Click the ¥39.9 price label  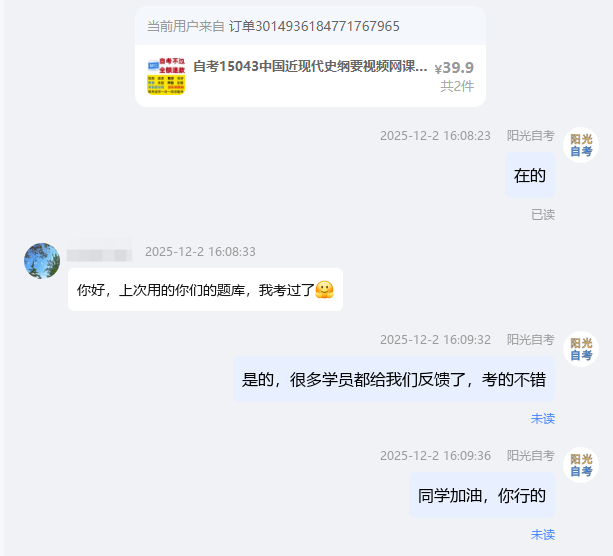click(x=454, y=68)
